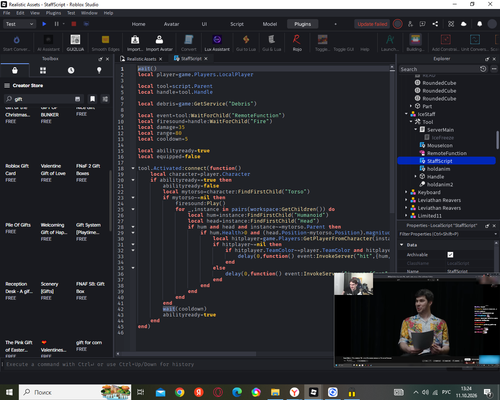The image size is (500, 400).
Task: Open File Explorer from the taskbar
Action: (x=275, y=392)
